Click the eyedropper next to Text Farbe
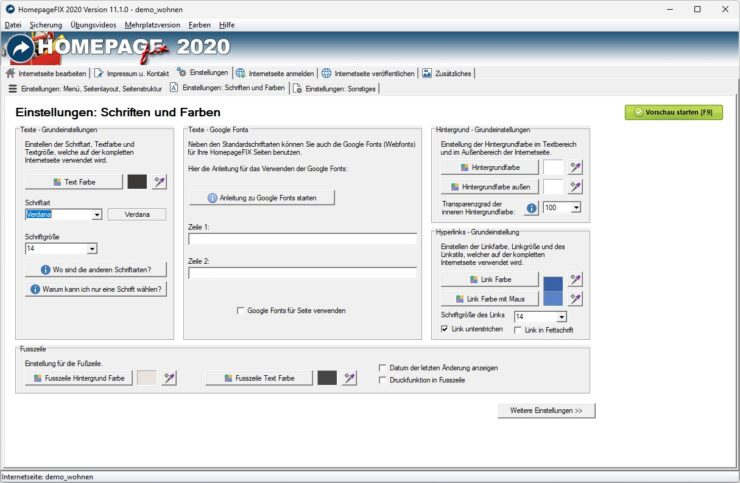 point(160,182)
